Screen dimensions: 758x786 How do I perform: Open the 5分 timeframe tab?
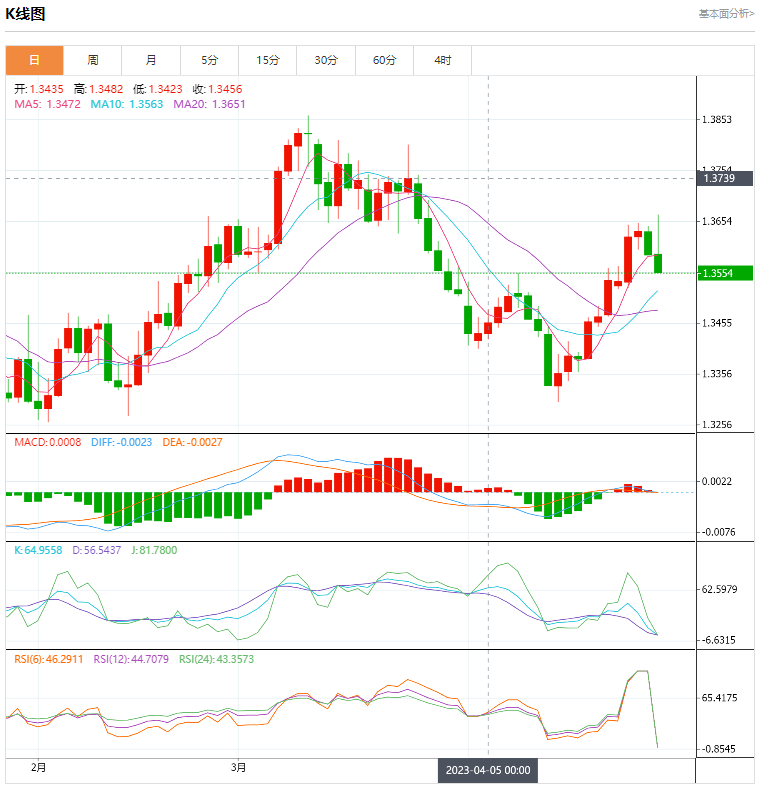pos(210,60)
